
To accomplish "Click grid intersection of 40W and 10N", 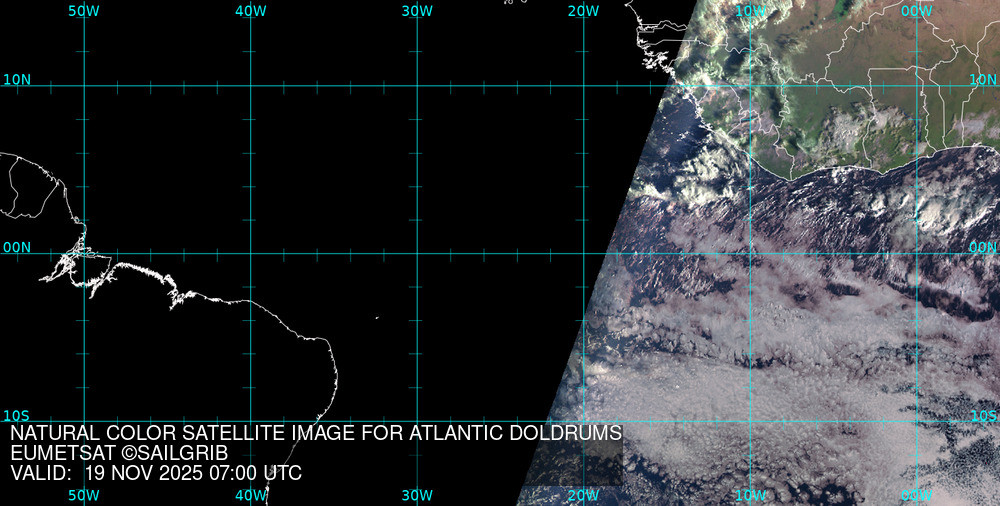I will 250,86.
